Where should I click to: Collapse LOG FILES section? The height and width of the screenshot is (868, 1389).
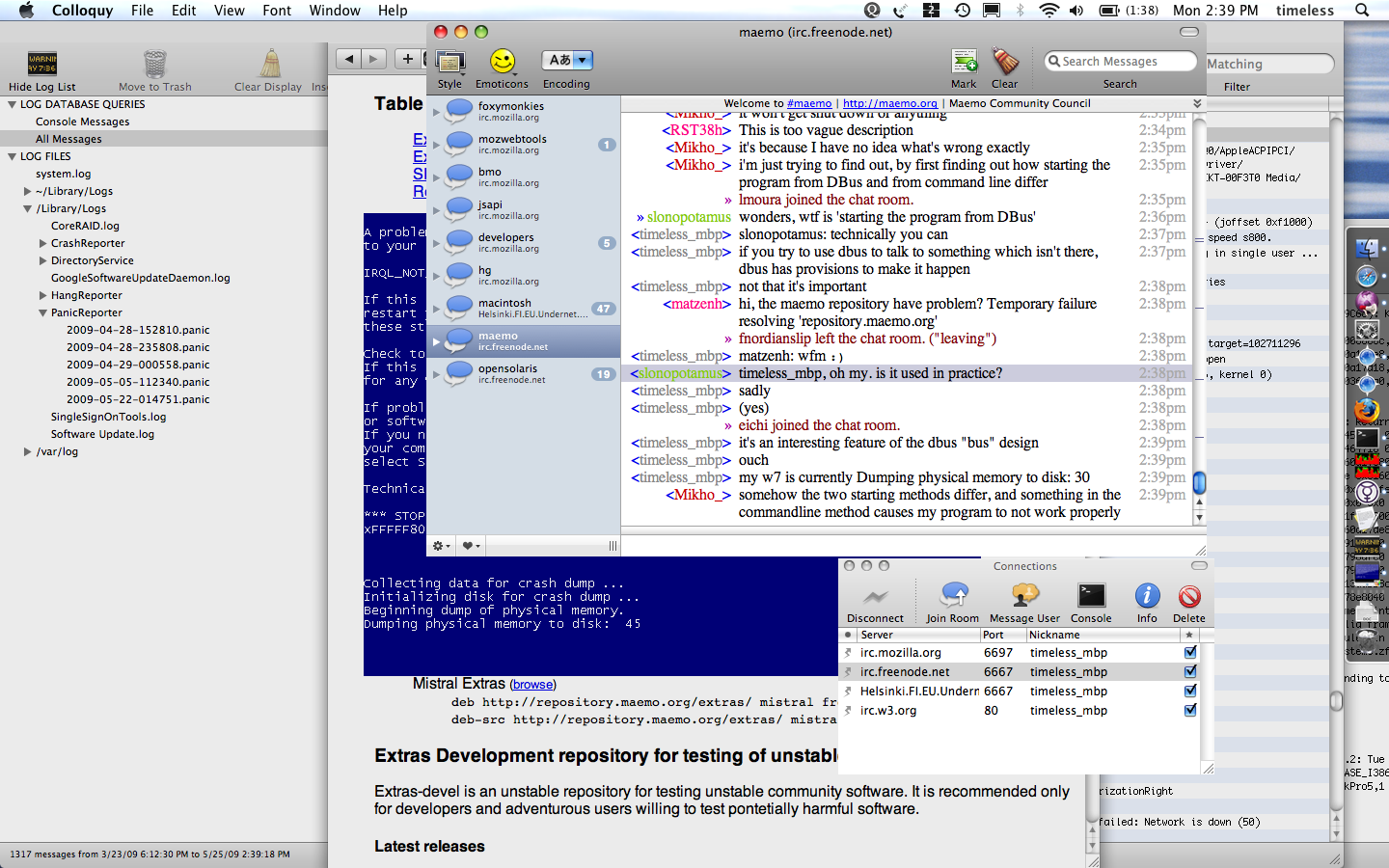click(x=13, y=156)
